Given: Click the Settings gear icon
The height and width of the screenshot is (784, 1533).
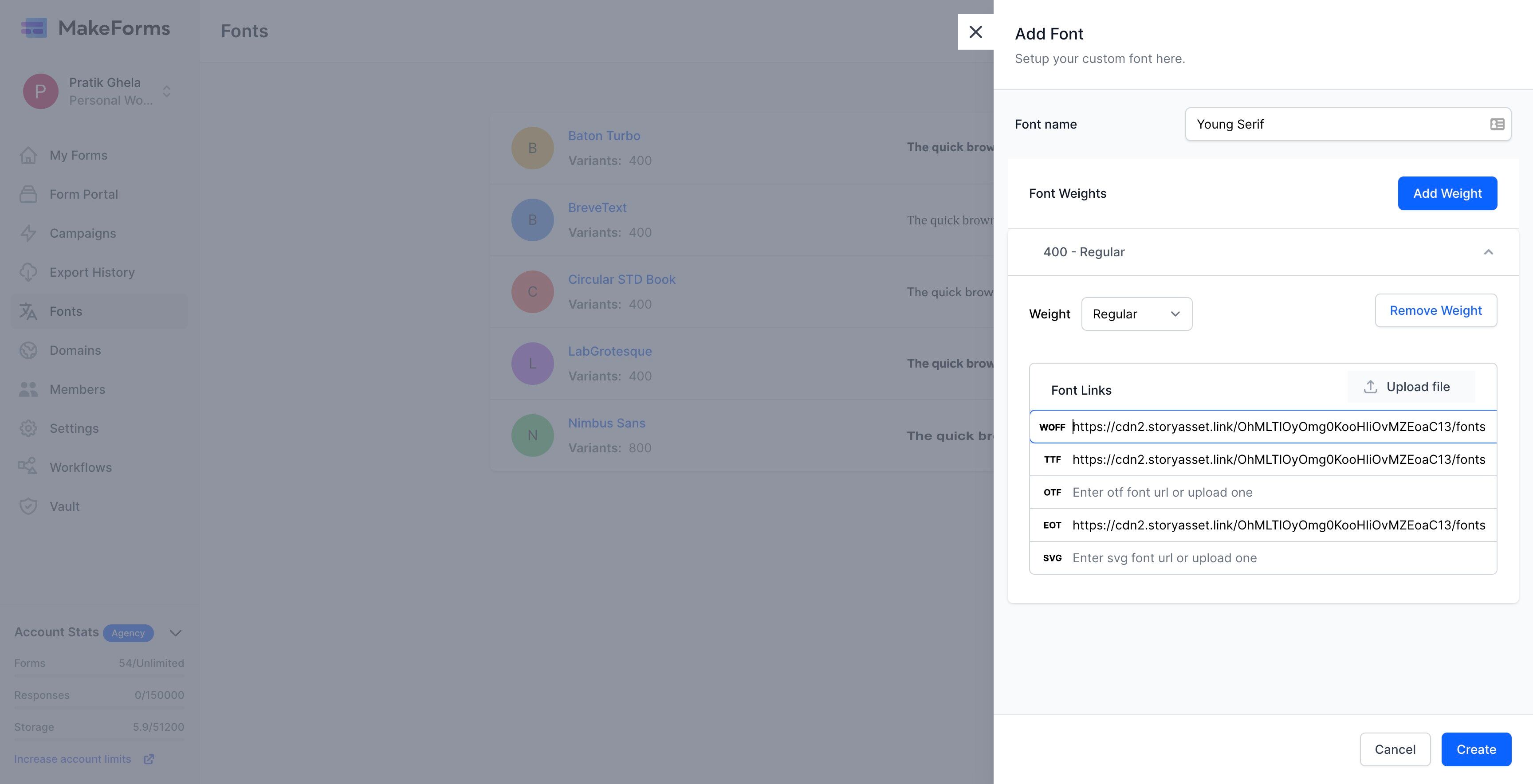Looking at the screenshot, I should tap(28, 428).
